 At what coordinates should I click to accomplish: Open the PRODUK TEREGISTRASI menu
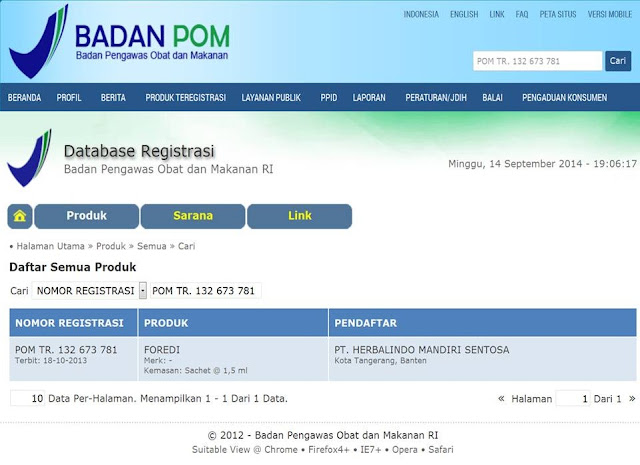(x=186, y=98)
